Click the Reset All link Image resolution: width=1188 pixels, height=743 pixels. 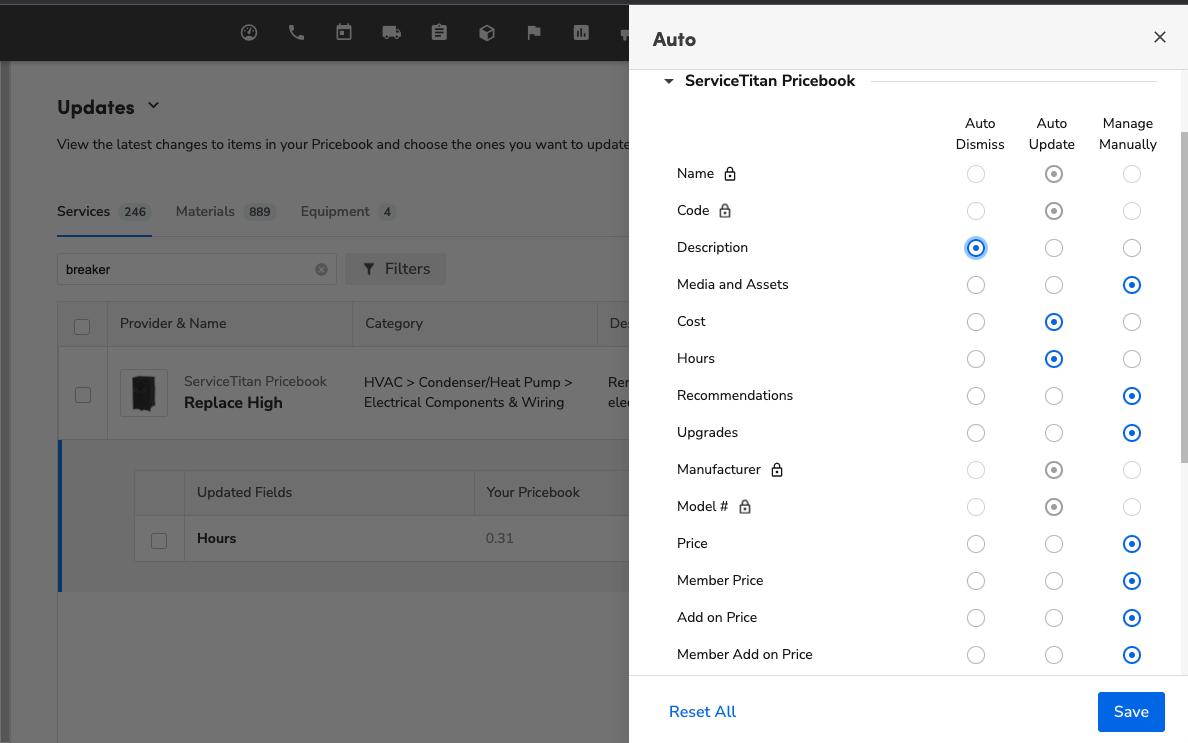point(702,711)
